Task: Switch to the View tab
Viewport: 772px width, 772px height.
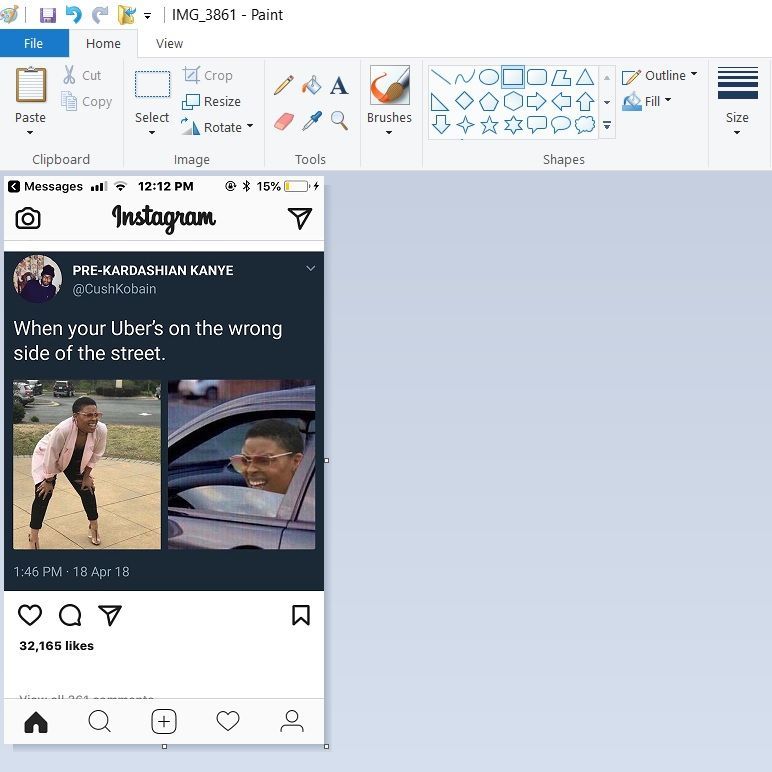Action: coord(169,43)
